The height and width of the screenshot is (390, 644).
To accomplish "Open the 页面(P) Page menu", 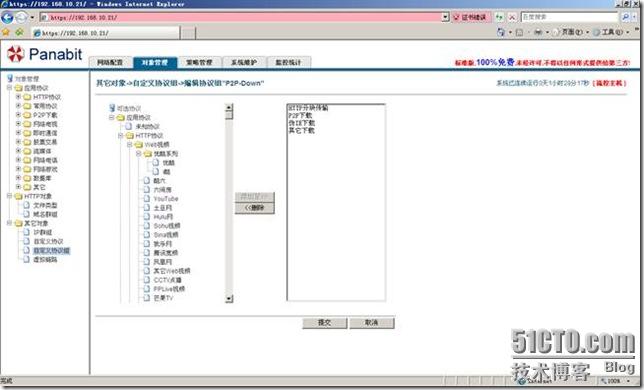I will [x=574, y=32].
